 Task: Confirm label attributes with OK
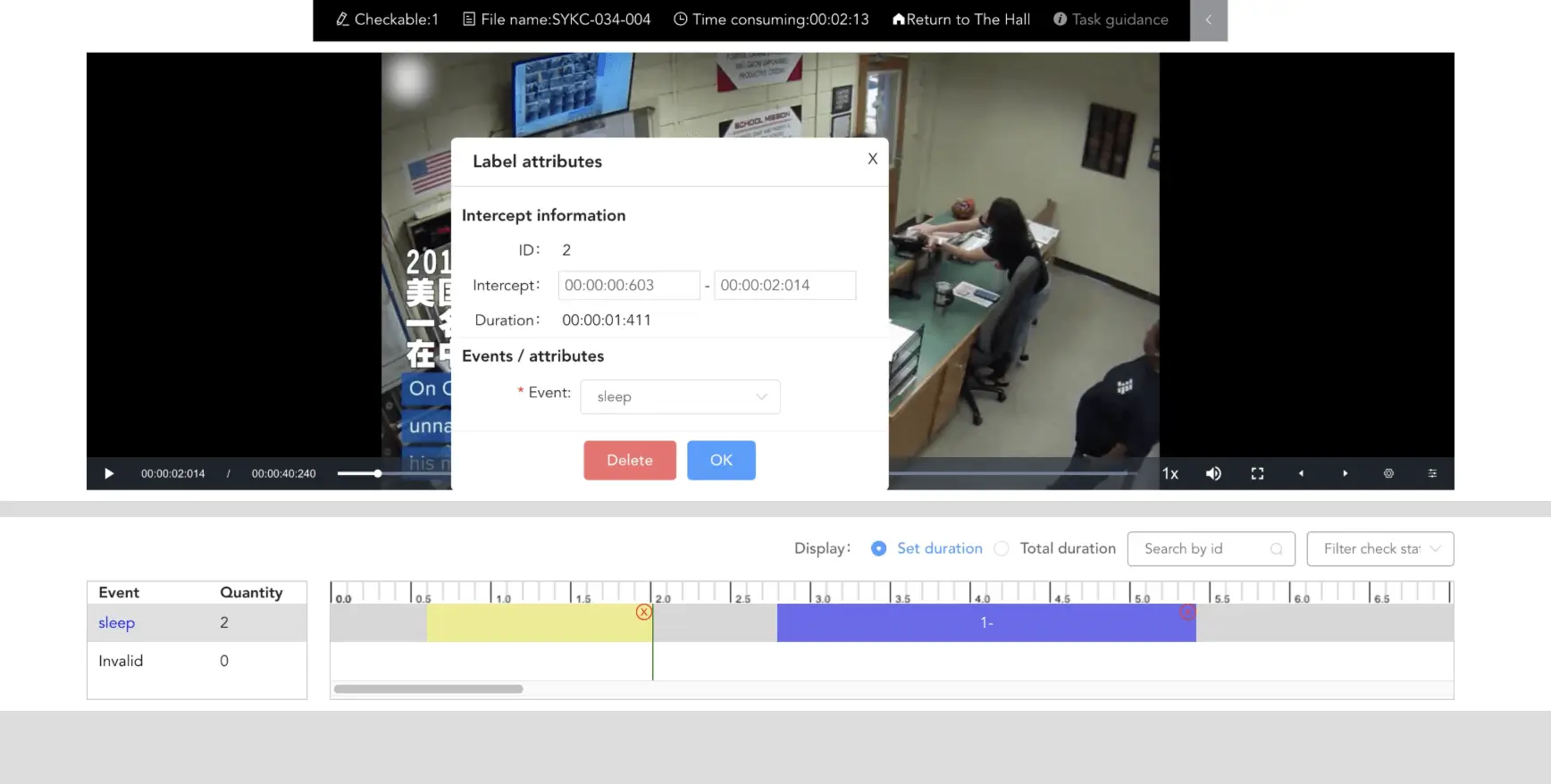[721, 460]
